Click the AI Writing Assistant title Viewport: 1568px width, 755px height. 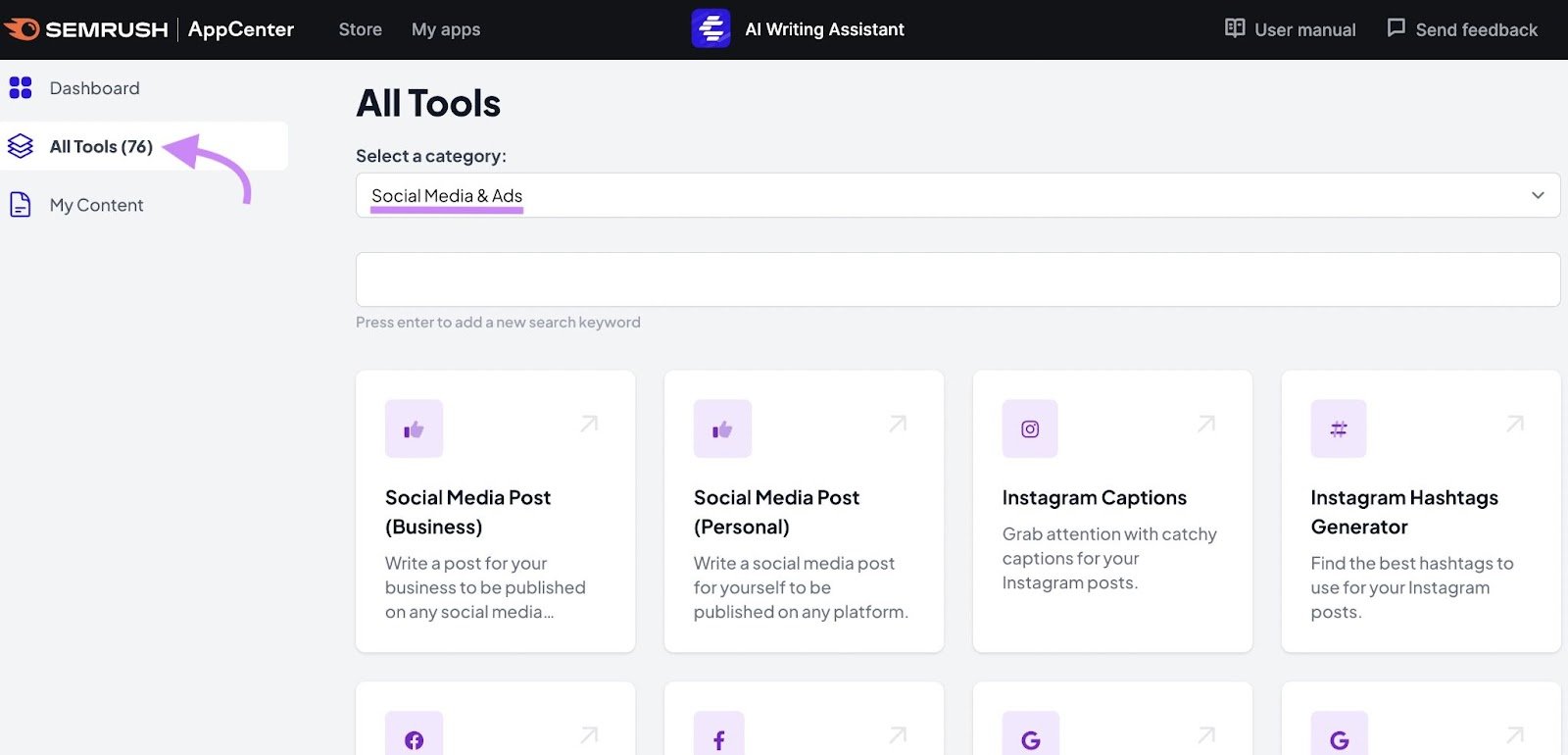pyautogui.click(x=824, y=29)
